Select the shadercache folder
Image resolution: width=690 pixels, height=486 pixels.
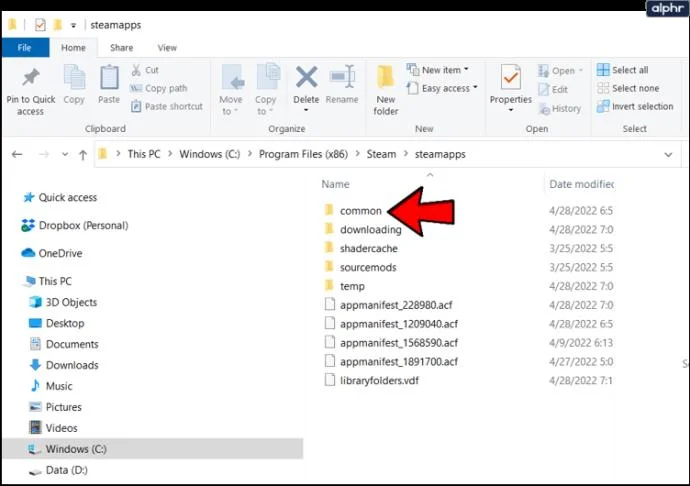[x=369, y=248]
